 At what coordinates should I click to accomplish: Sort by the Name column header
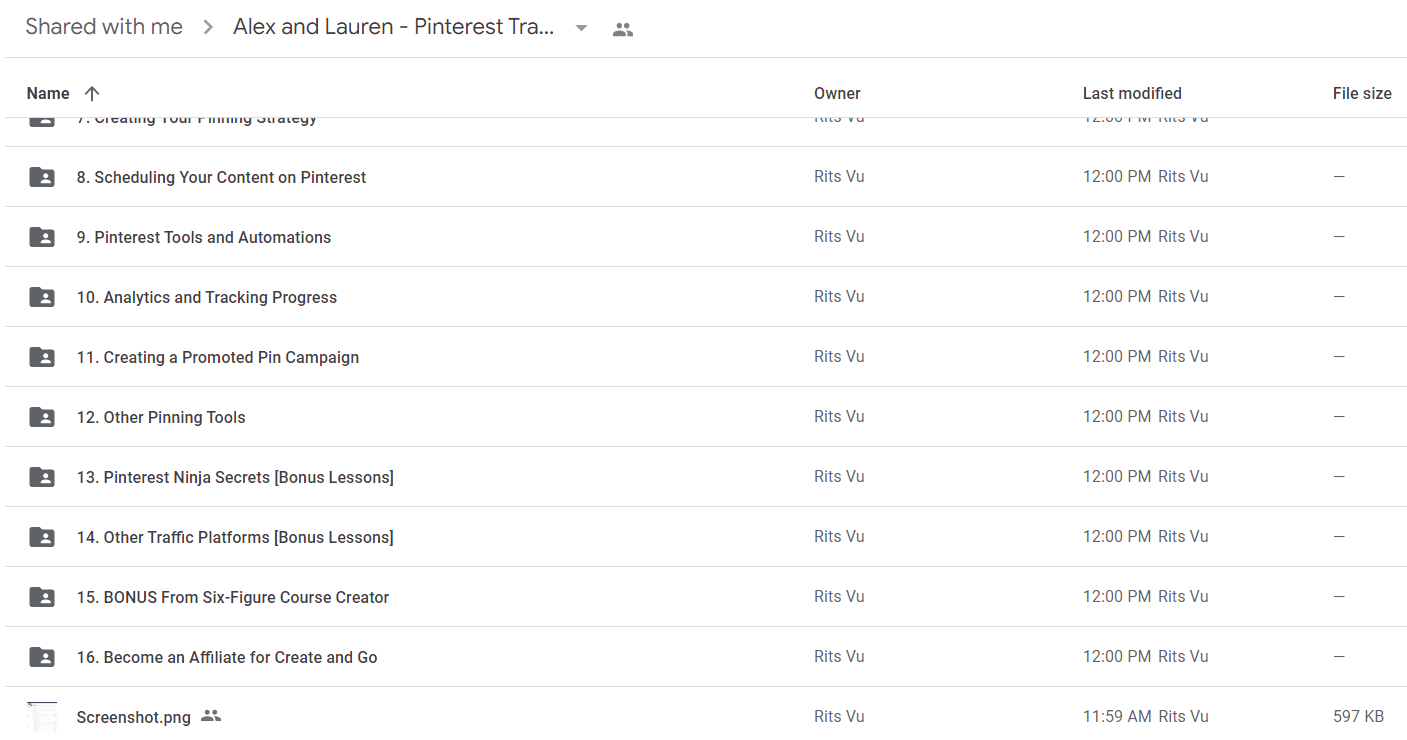48,93
